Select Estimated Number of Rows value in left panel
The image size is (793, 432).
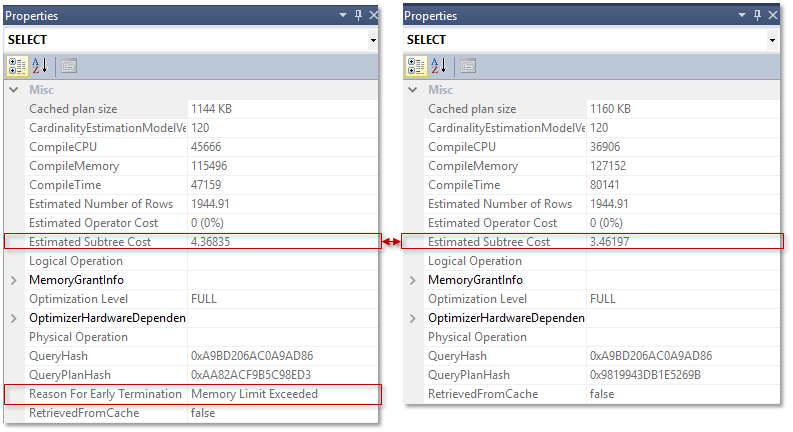210,204
